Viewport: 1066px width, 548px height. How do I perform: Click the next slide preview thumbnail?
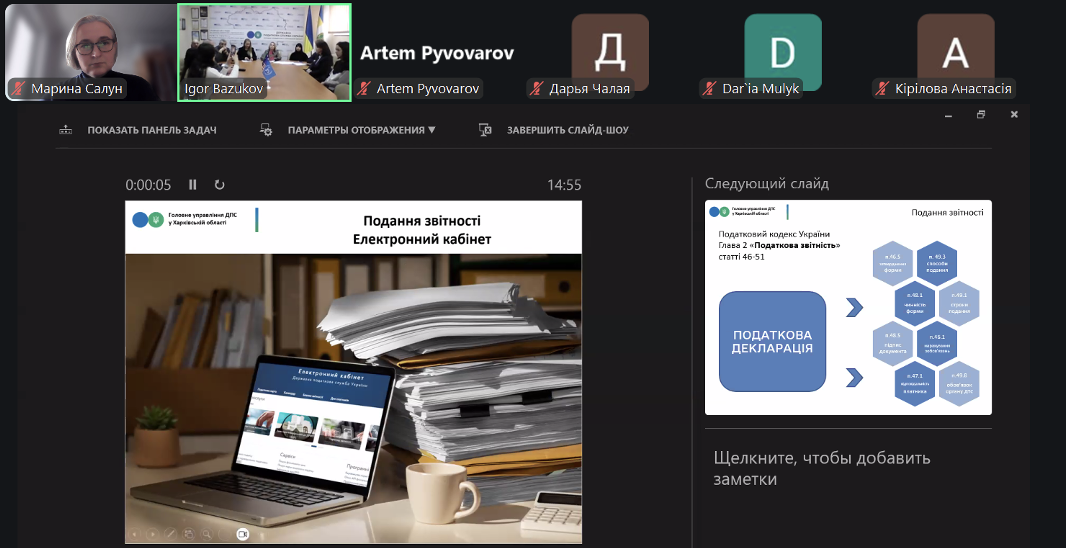coord(848,307)
